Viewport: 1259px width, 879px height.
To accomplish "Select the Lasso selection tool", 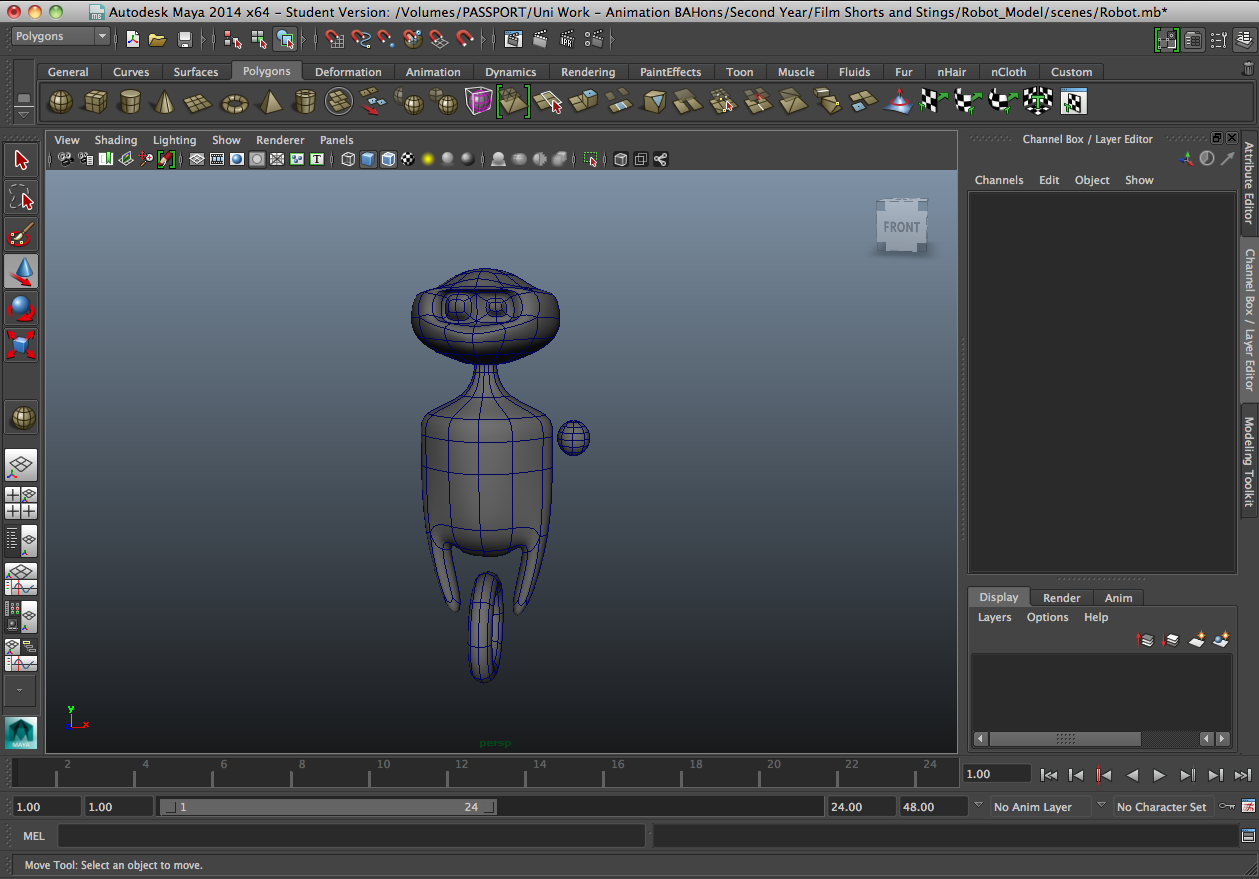I will click(20, 197).
